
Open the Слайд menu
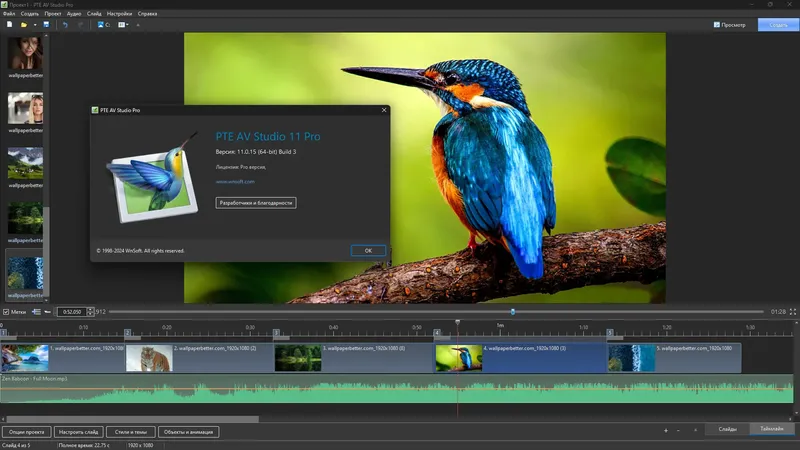94,14
